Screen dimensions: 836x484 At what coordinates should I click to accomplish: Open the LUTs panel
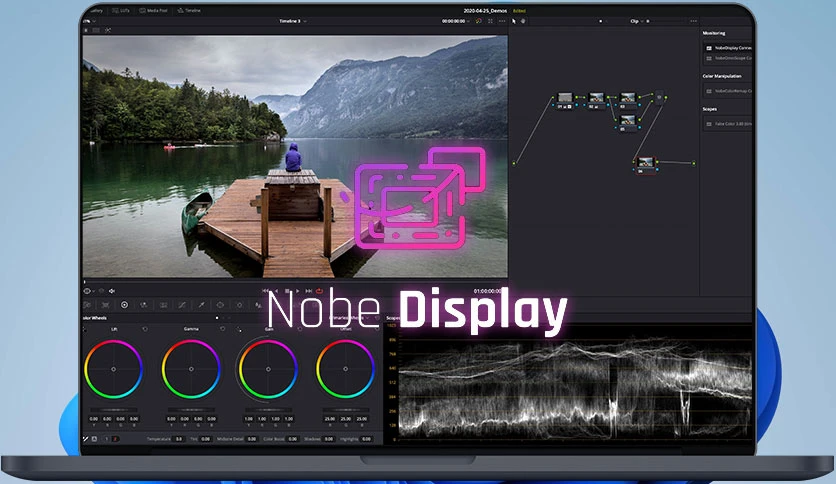(122, 10)
